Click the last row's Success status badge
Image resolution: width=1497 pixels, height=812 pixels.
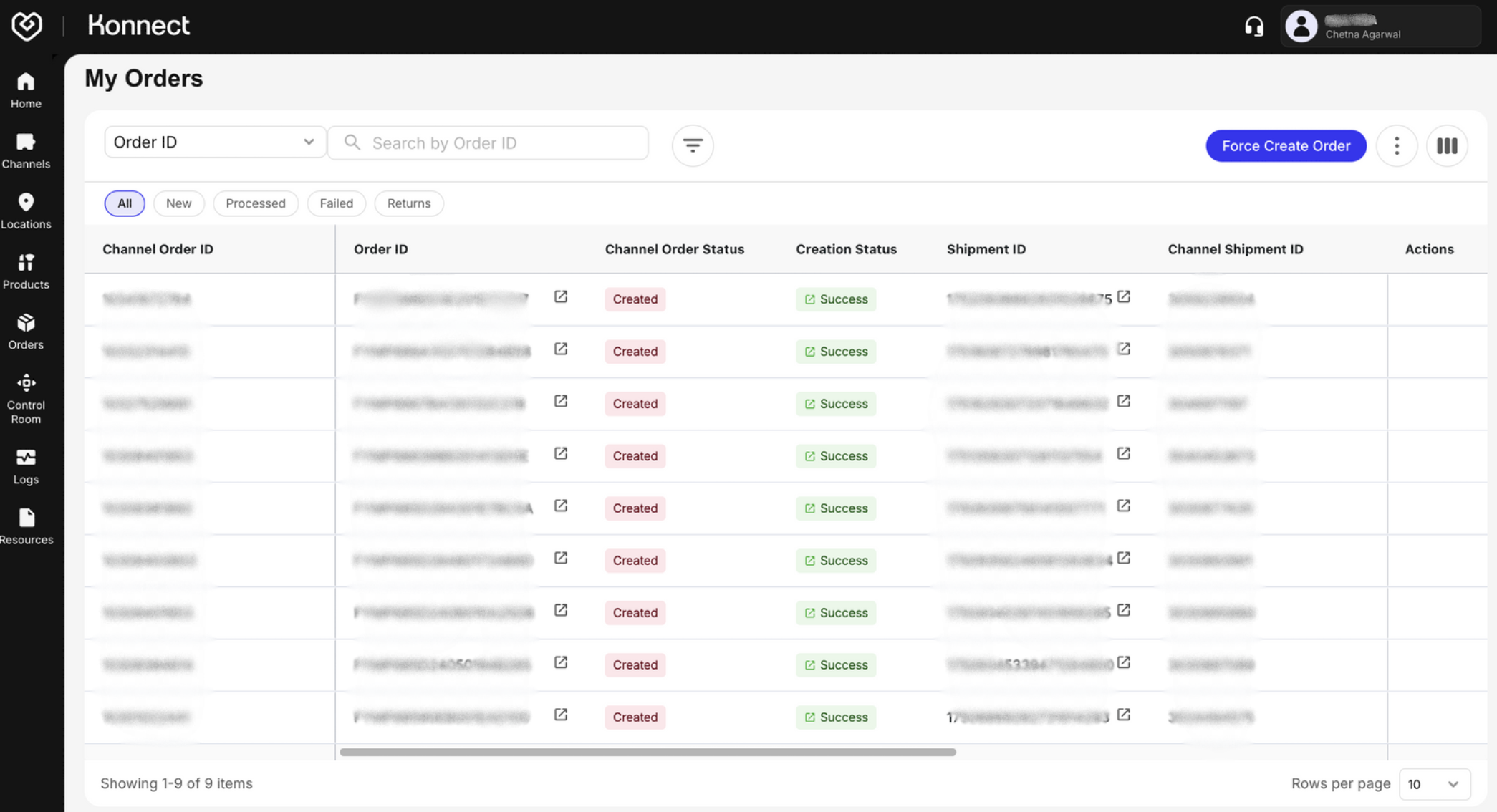(x=835, y=717)
